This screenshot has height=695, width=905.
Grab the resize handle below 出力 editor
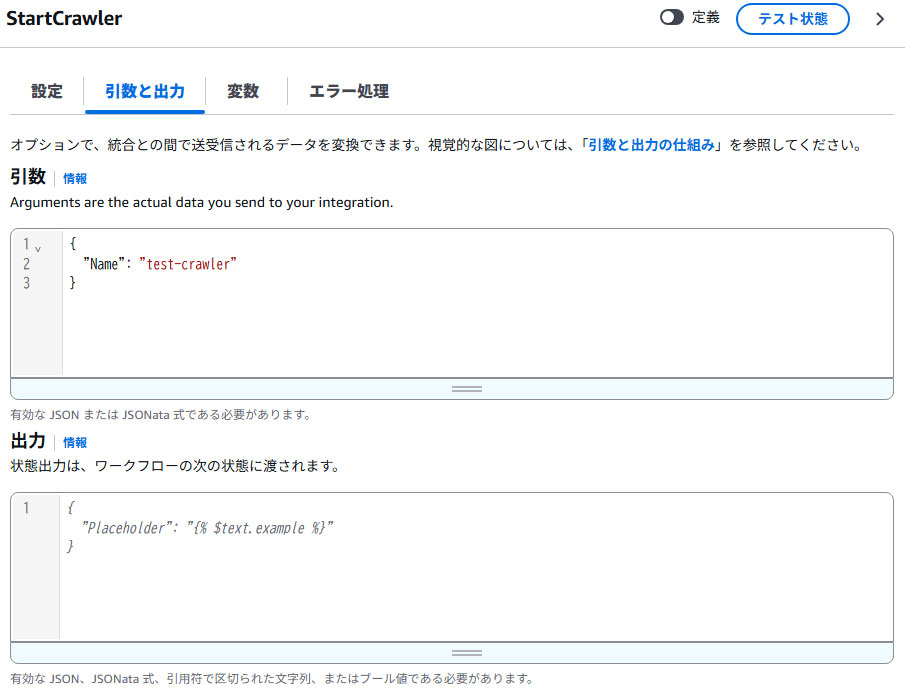pyautogui.click(x=467, y=653)
